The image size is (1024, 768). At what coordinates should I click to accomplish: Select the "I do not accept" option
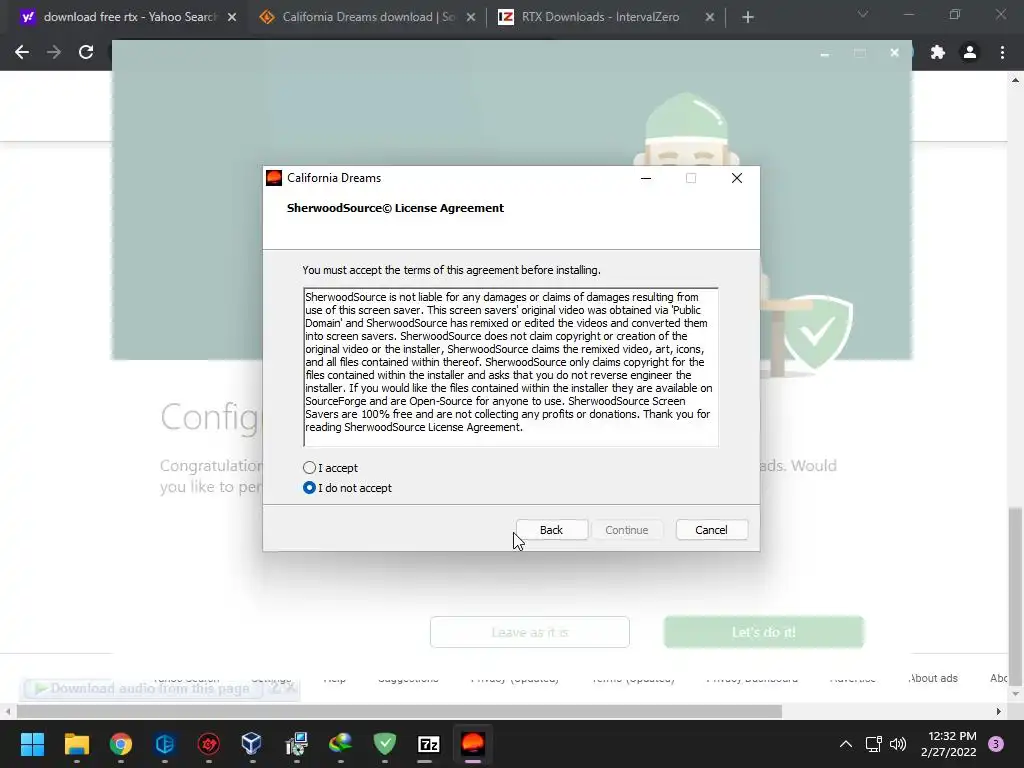coord(310,488)
